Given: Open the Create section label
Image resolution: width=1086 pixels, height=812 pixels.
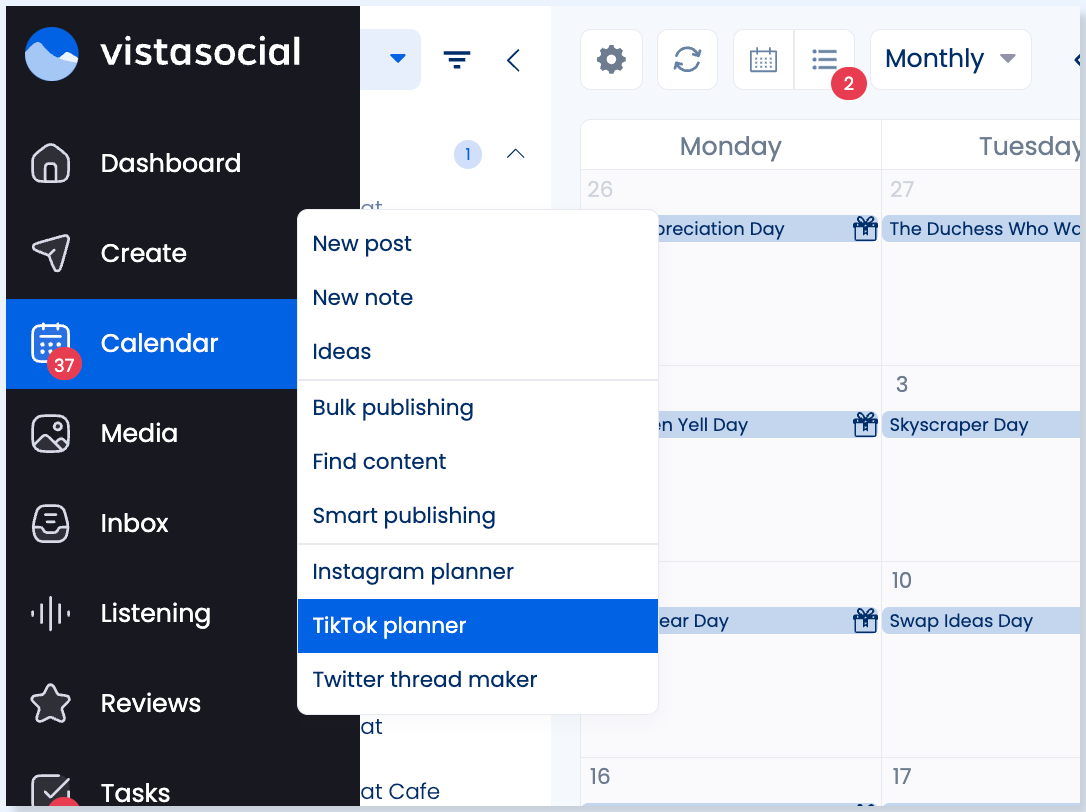Looking at the screenshot, I should tap(143, 254).
